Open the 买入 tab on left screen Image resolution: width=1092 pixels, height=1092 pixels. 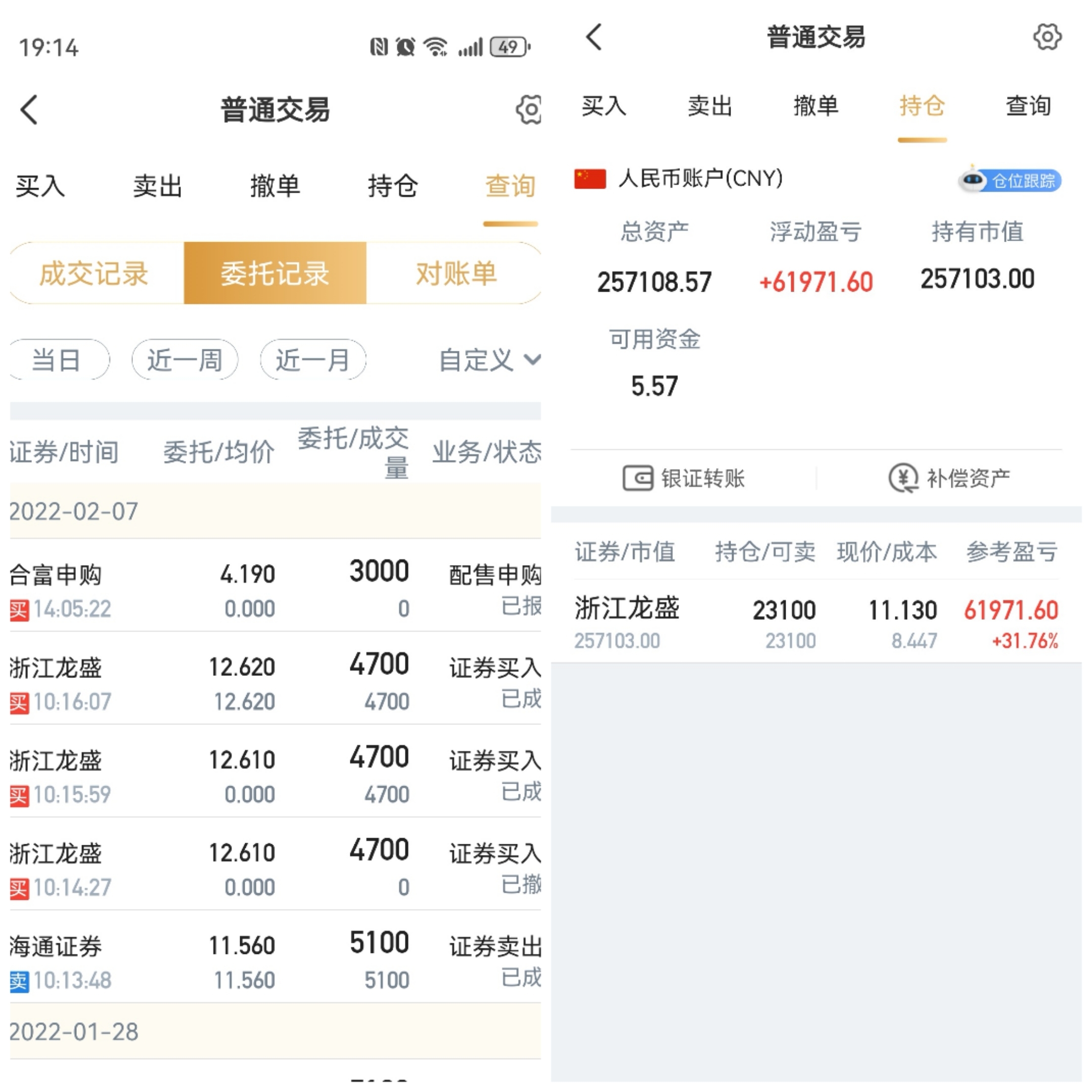point(40,186)
